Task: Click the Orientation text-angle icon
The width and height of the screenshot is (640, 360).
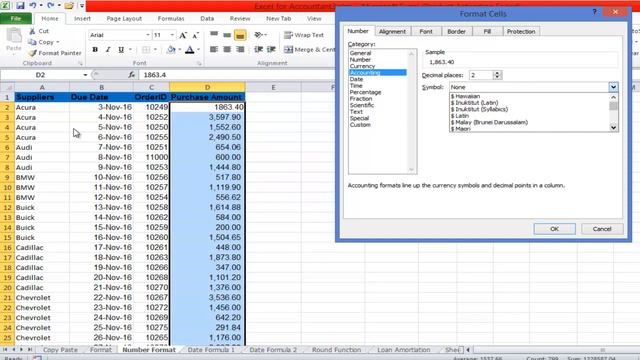Action: tap(259, 35)
